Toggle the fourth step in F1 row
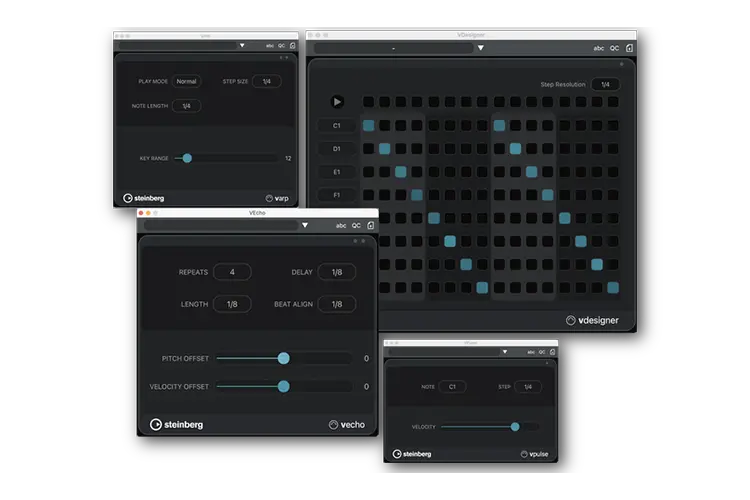 point(417,195)
